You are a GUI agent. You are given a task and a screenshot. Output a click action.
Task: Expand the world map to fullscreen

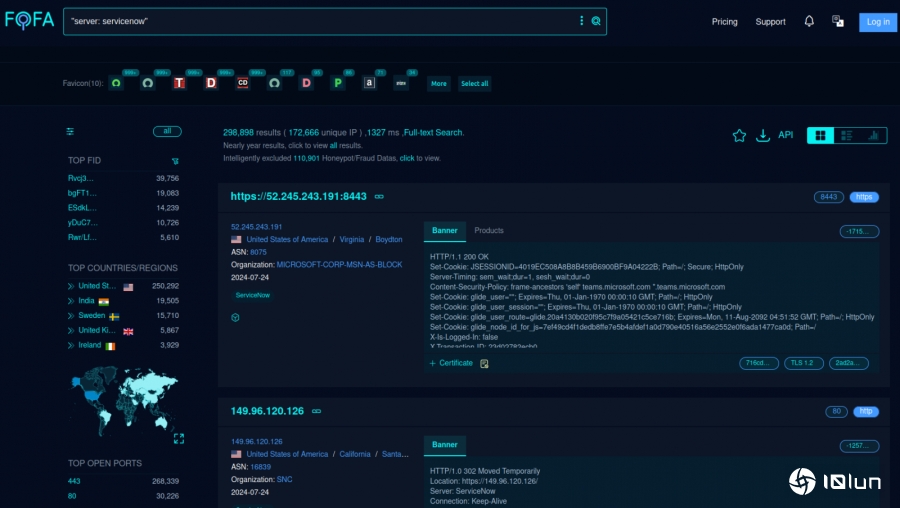tap(178, 438)
